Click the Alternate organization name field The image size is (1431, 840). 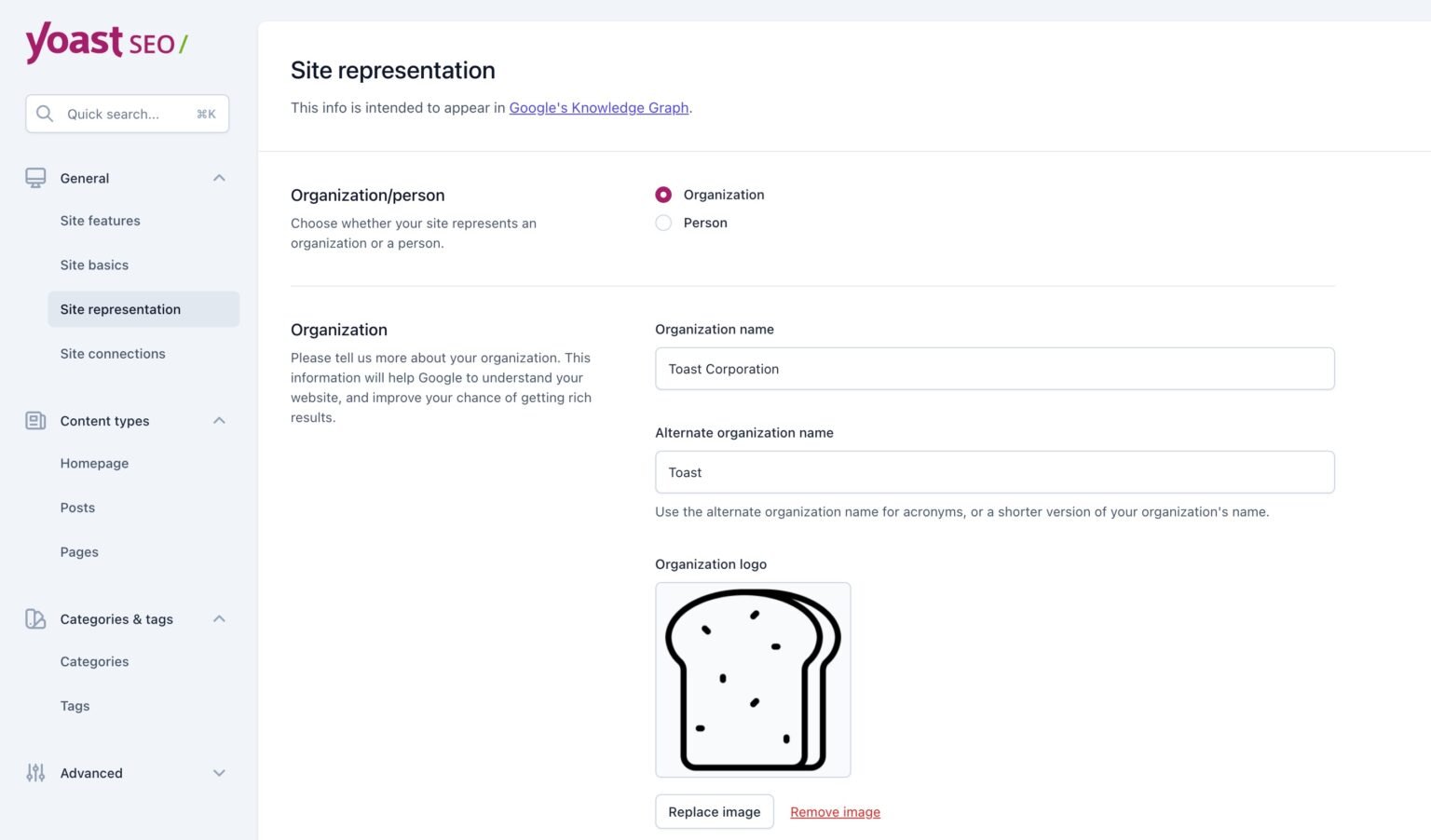[x=994, y=471]
